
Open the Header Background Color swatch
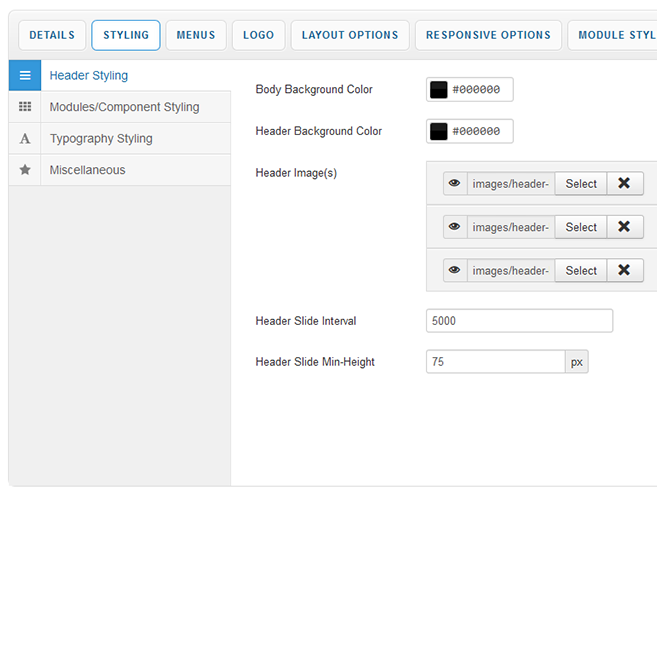click(439, 132)
